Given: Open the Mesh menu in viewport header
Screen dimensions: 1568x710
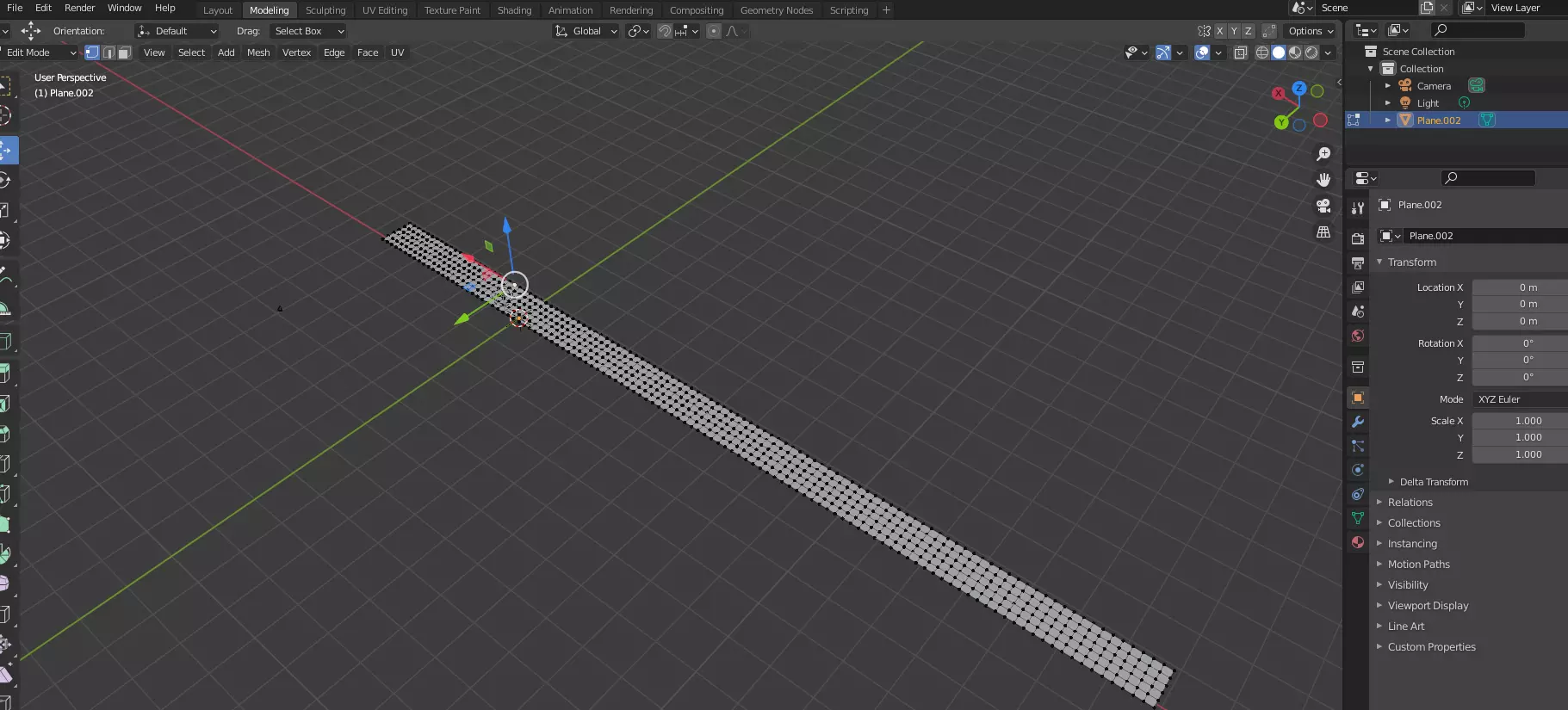Looking at the screenshot, I should pyautogui.click(x=258, y=52).
